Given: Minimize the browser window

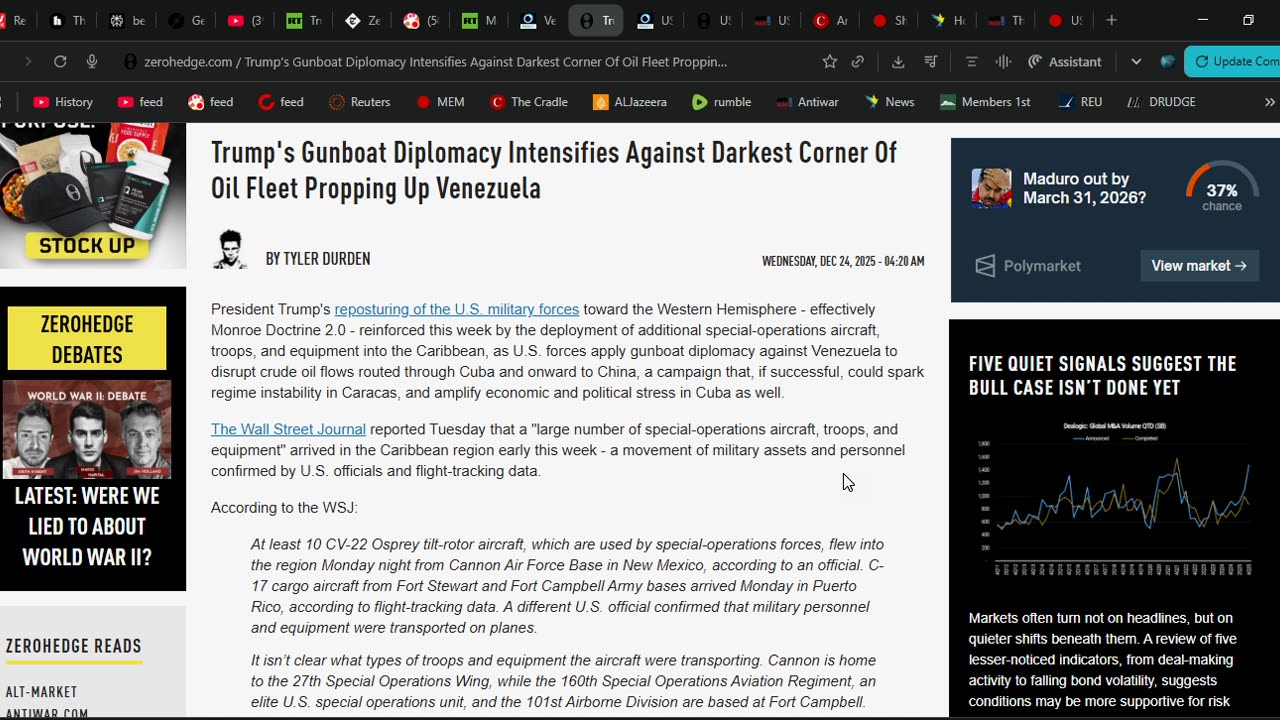Looking at the screenshot, I should pos(1203,20).
